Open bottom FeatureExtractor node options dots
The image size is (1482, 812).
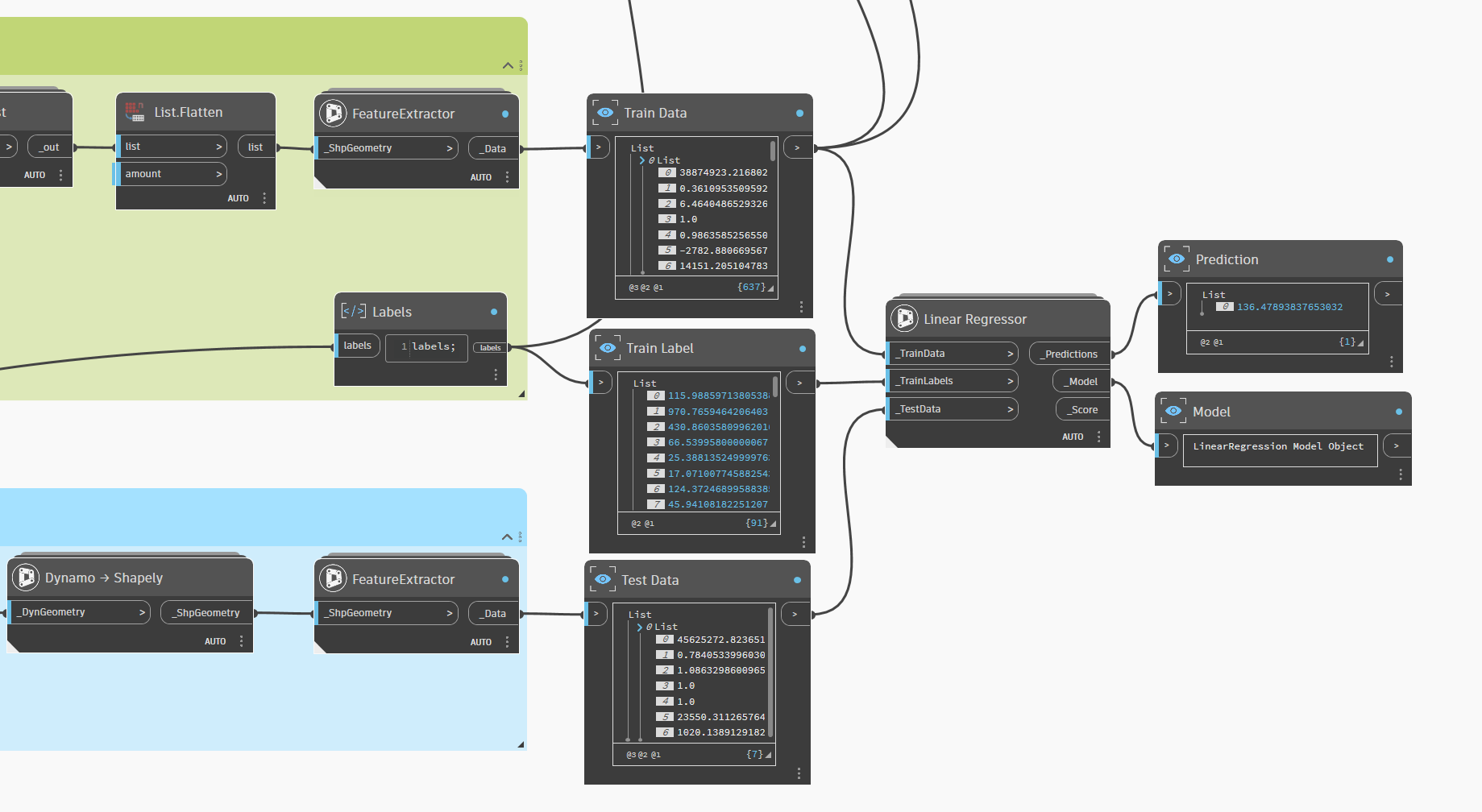click(507, 642)
